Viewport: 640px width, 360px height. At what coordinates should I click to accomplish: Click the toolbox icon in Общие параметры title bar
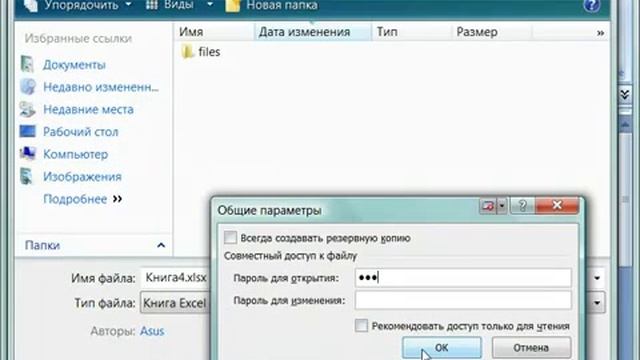(x=488, y=206)
